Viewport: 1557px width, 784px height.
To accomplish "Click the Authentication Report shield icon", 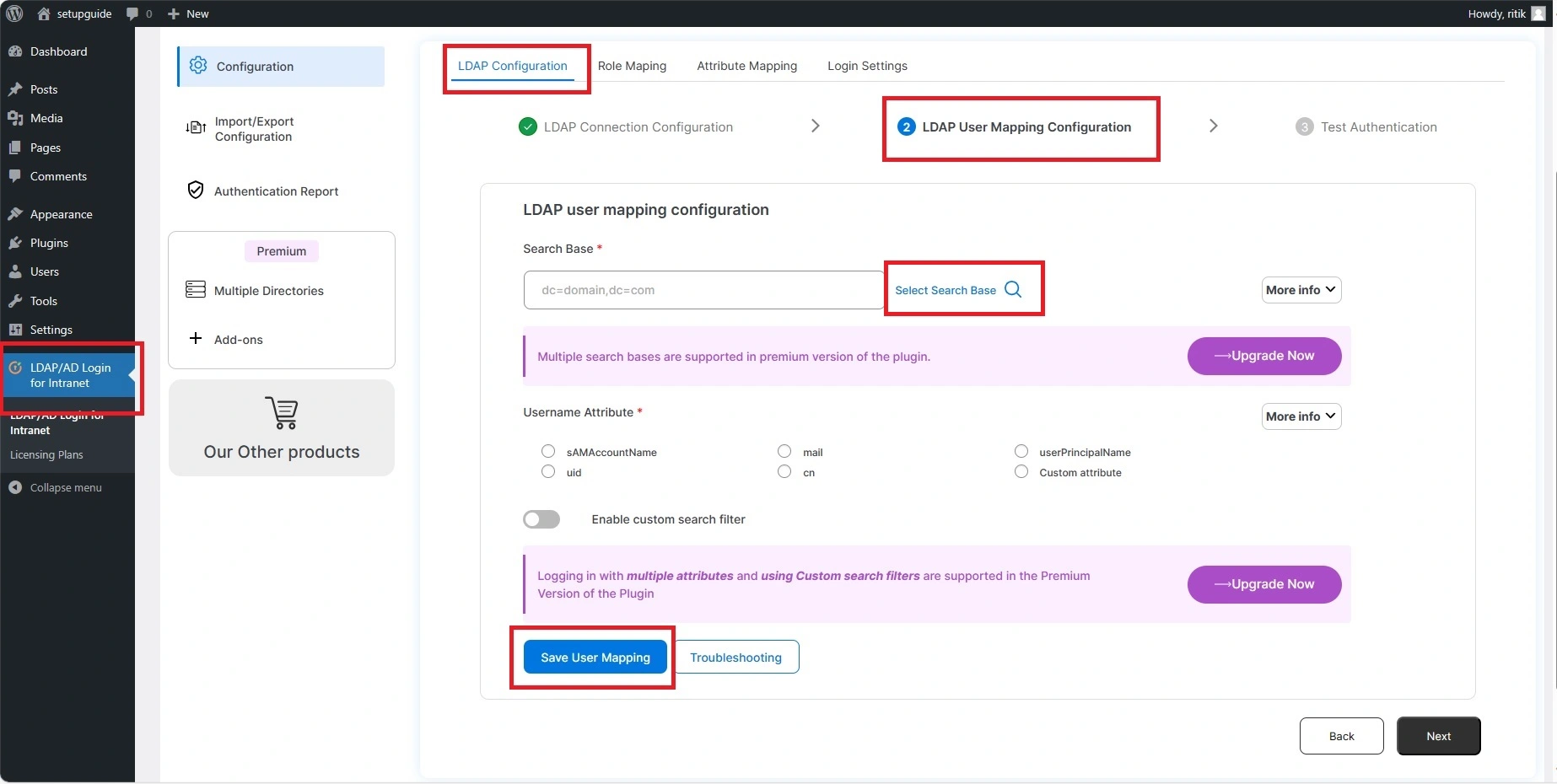I will [x=196, y=191].
